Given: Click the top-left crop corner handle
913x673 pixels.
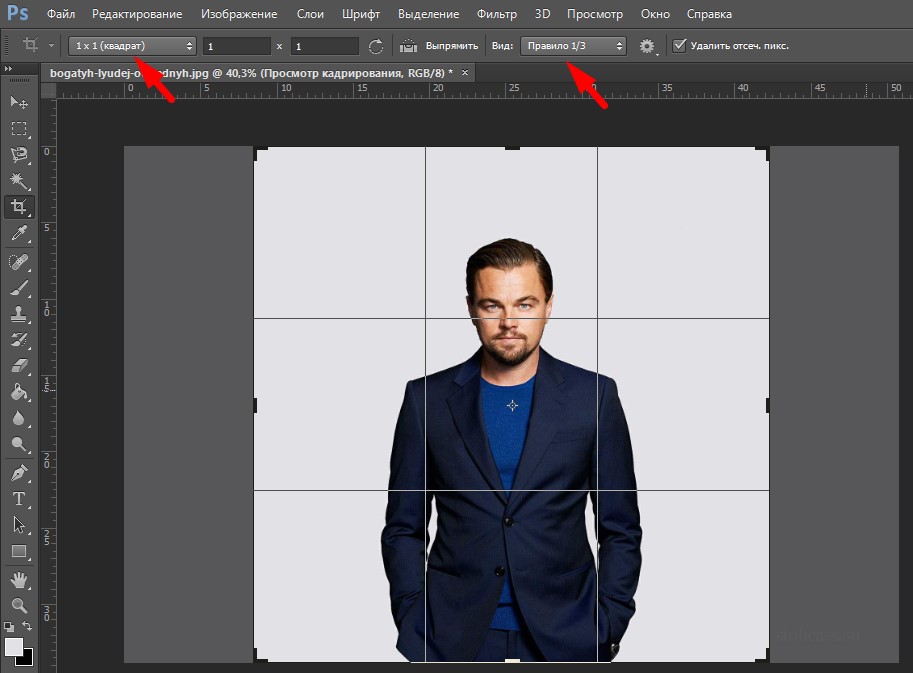Looking at the screenshot, I should tap(260, 153).
